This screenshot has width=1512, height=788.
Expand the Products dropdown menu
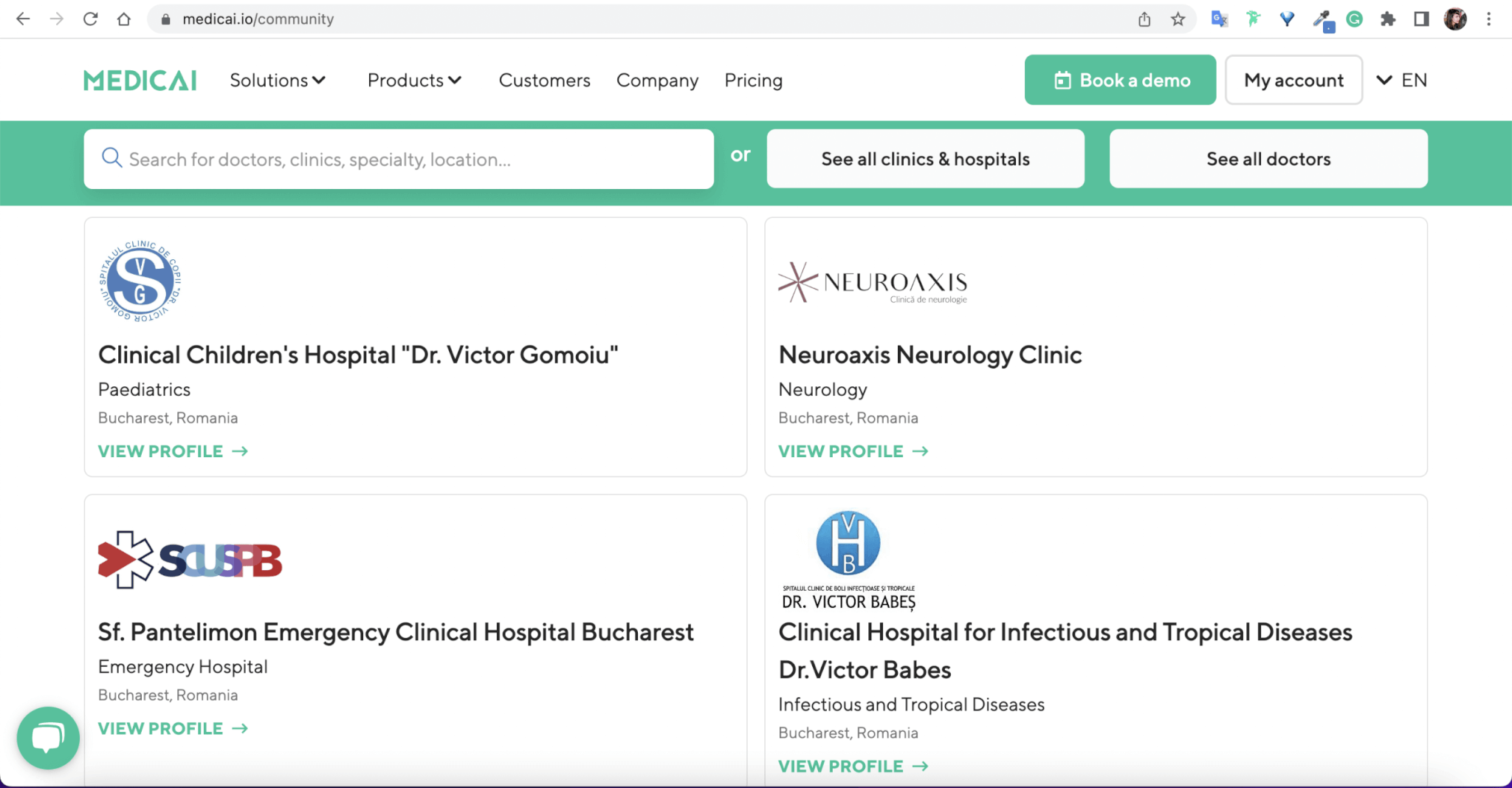point(414,80)
